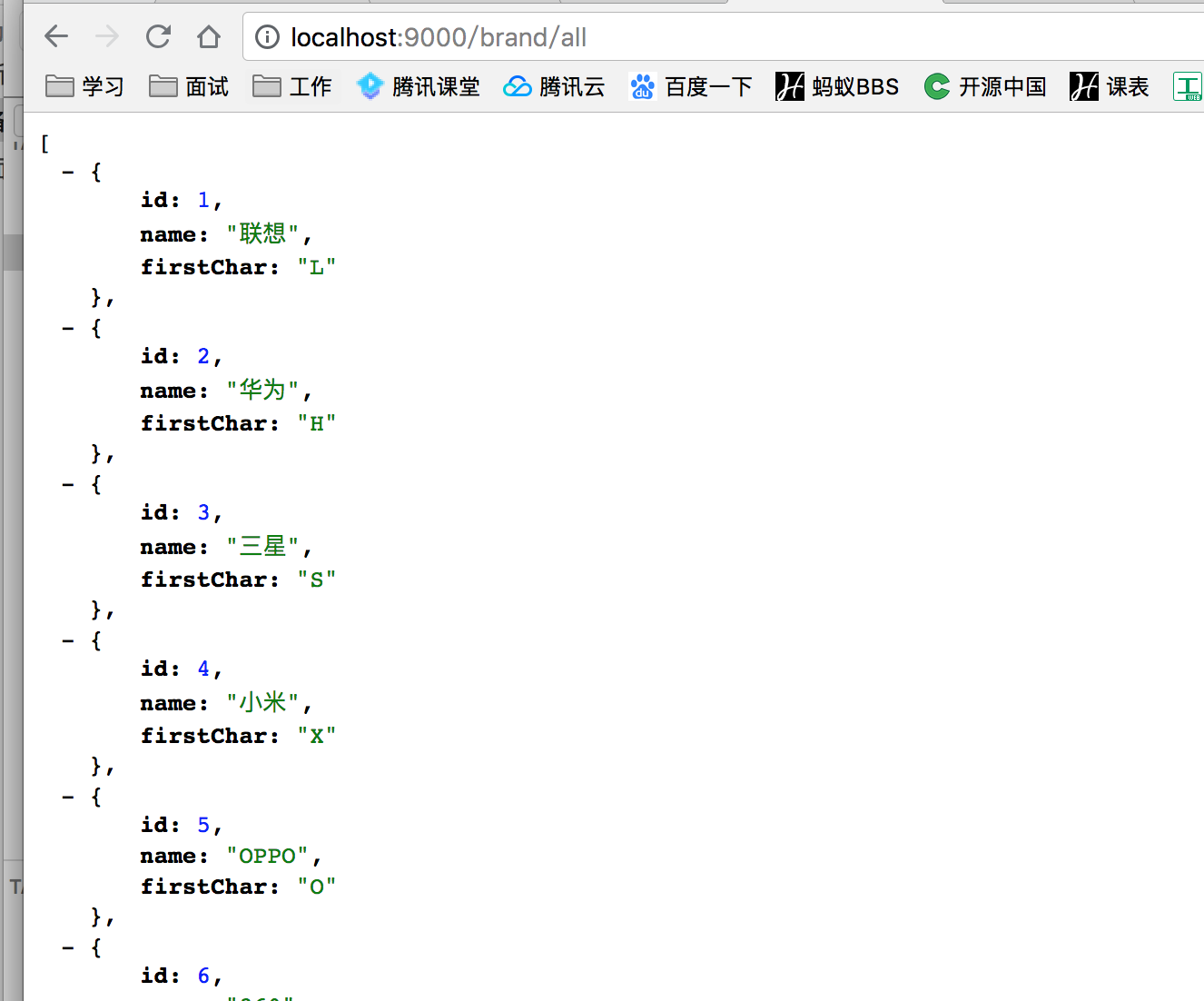1204x1001 pixels.
Task: Collapse the JSON object with id 1
Action: pyautogui.click(x=68, y=172)
